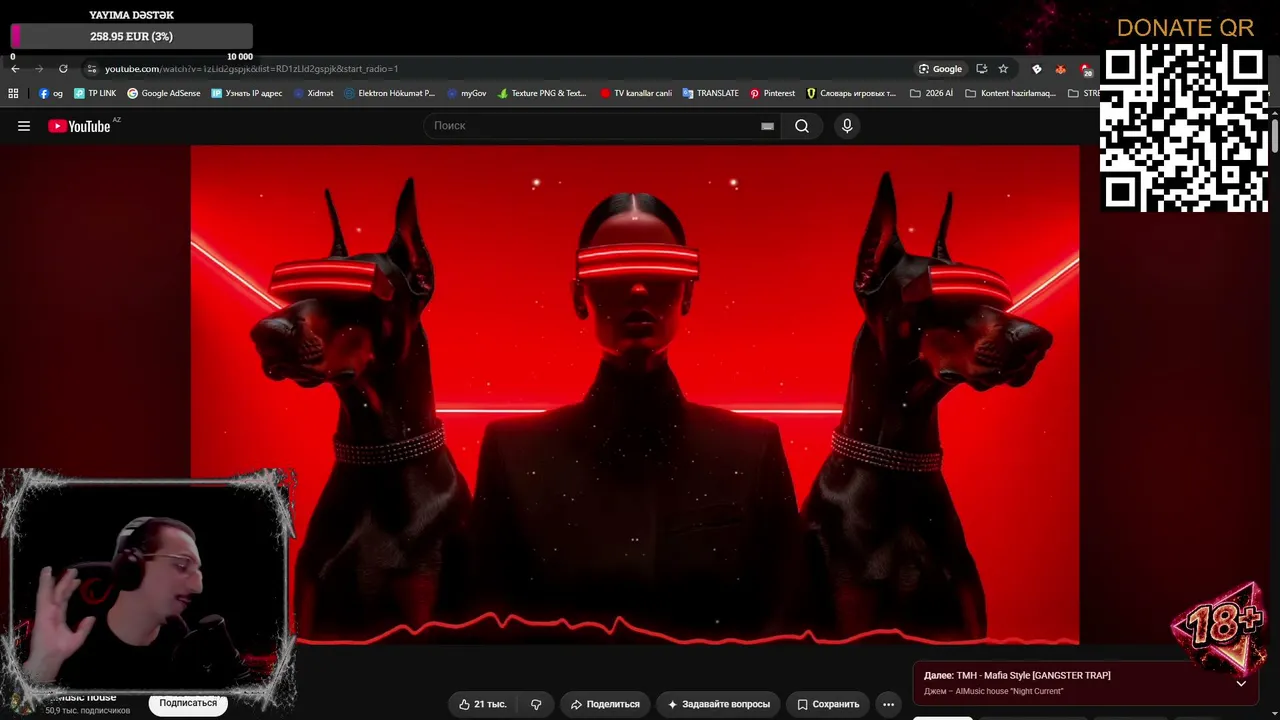Viewport: 1280px width, 720px height.
Task: Click 'Далее: TMH - Mafia Style [GANGSTER TRAP]' title
Action: 1017,676
